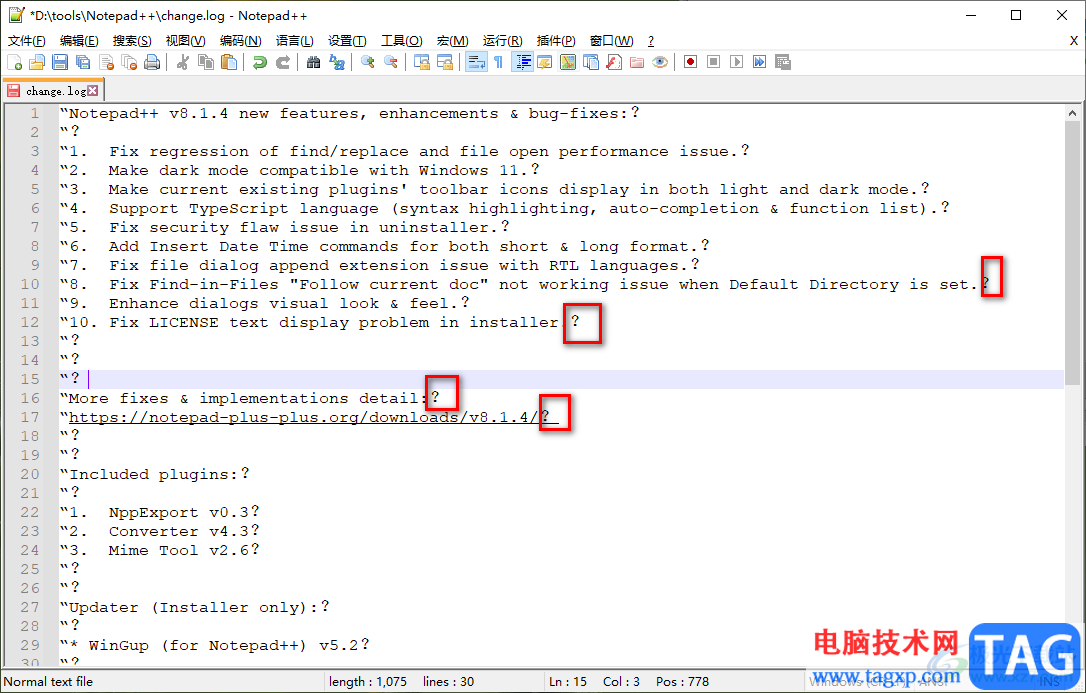The width and height of the screenshot is (1086, 693).
Task: Close the change.log tab with its X
Action: point(93,91)
